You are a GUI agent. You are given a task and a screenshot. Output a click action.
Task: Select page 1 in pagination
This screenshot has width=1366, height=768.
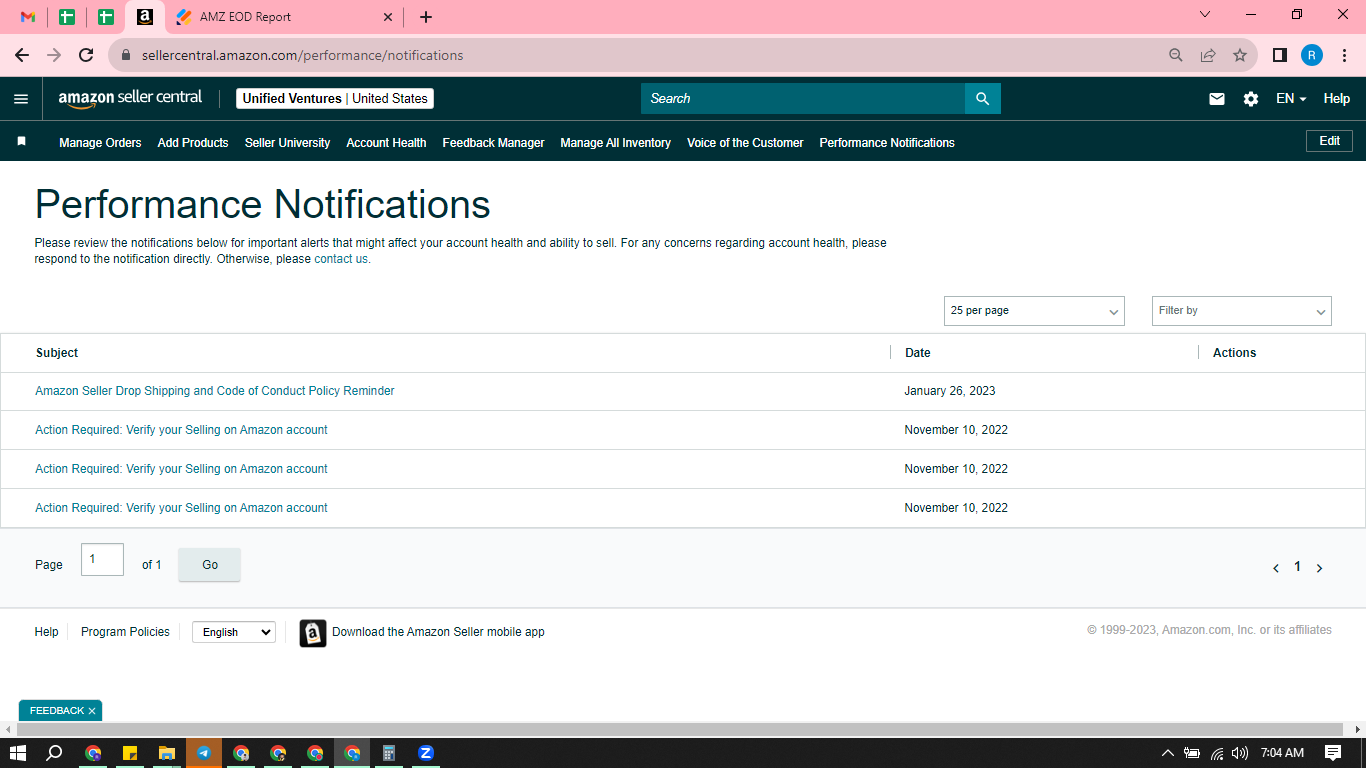coord(1297,567)
